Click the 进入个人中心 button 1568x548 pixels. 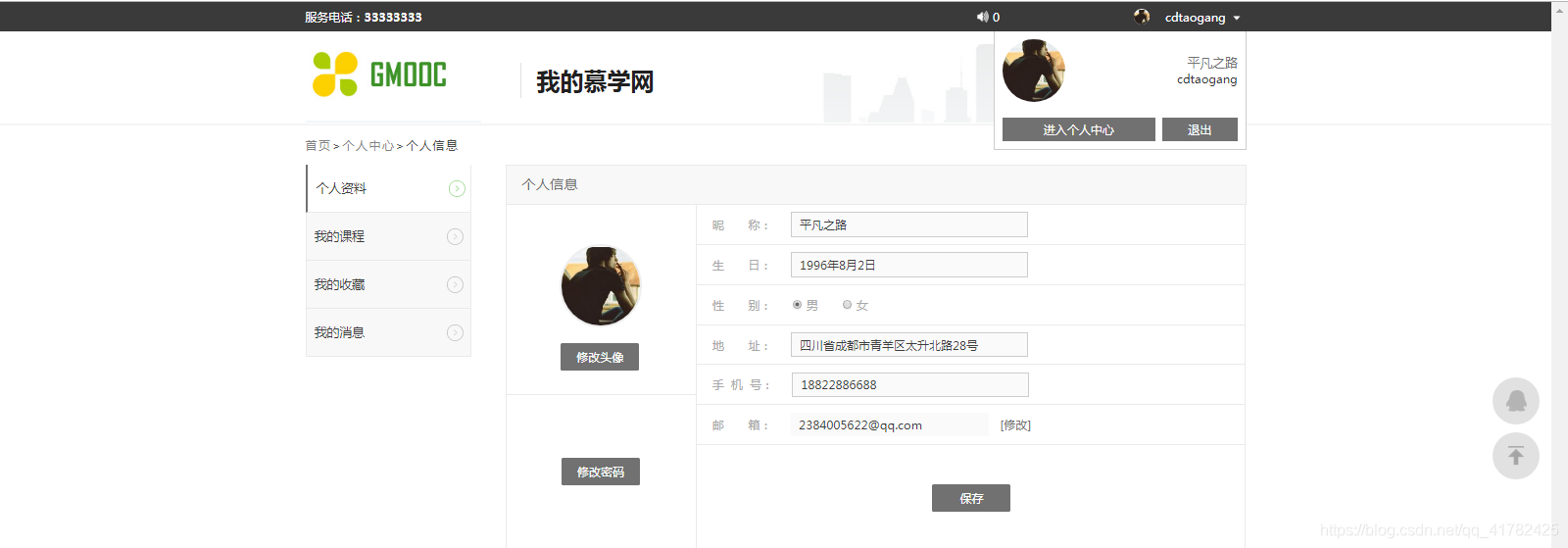[1078, 129]
